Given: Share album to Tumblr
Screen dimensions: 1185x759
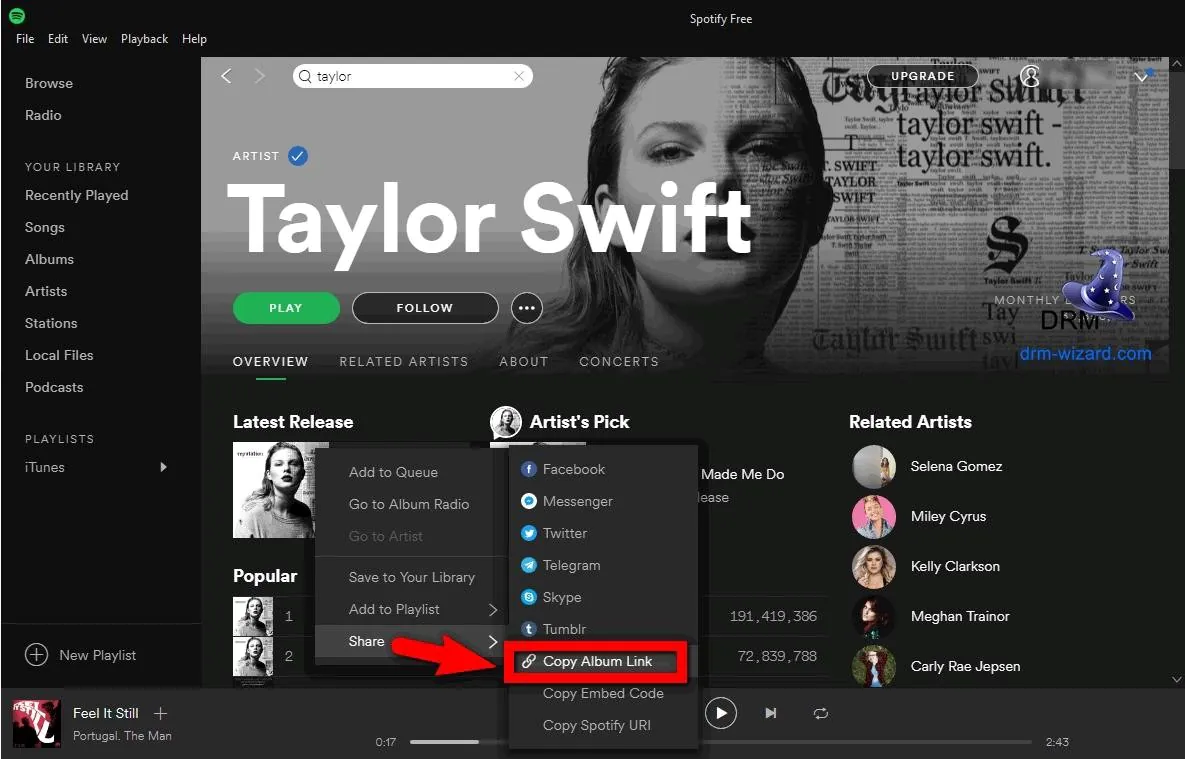Looking at the screenshot, I should tap(553, 629).
